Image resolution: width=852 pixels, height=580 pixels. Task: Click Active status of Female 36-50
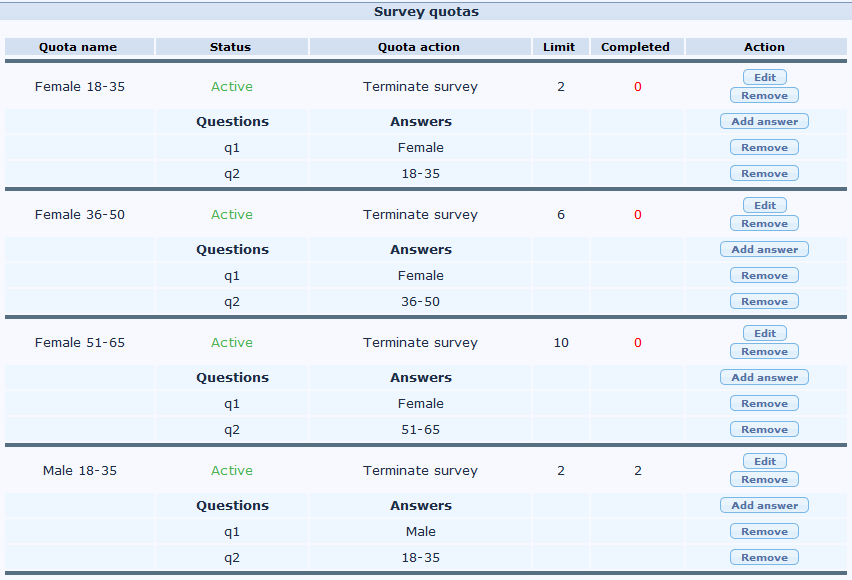click(232, 215)
